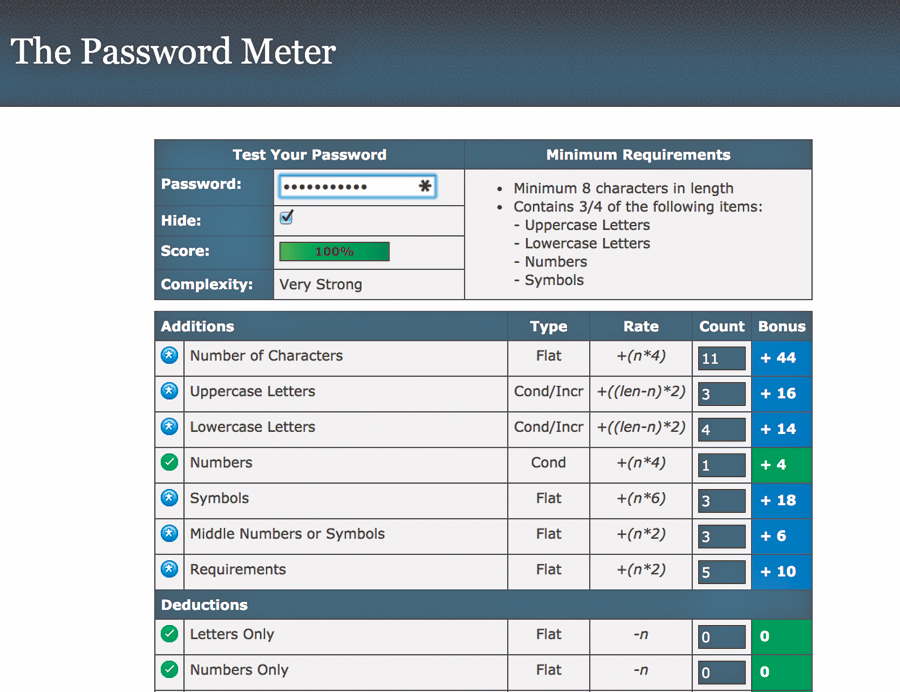Viewport: 900px width, 692px height.
Task: Click into the Password input field
Action: 345,186
